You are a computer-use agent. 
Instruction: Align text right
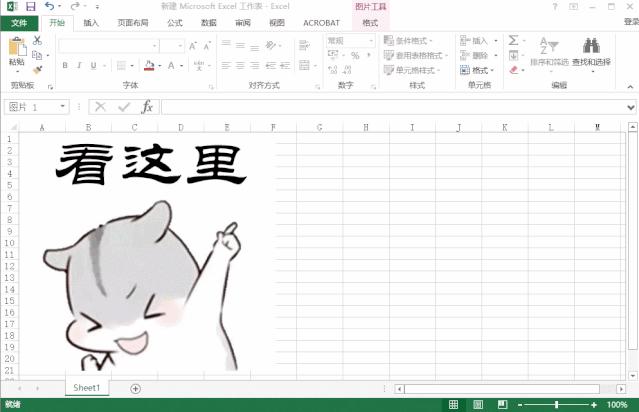pos(255,65)
